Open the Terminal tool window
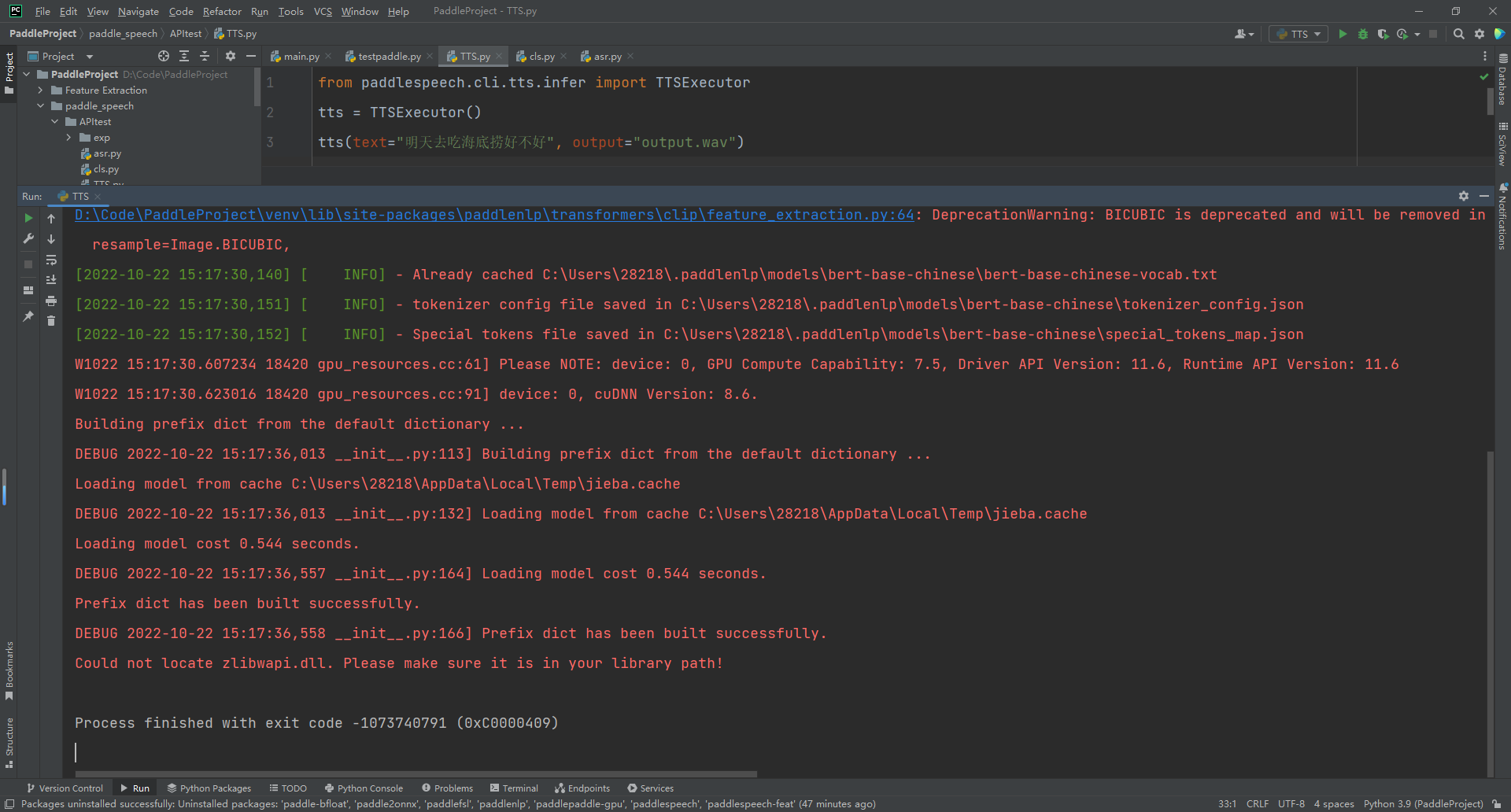This screenshot has height=812, width=1511. coord(514,788)
